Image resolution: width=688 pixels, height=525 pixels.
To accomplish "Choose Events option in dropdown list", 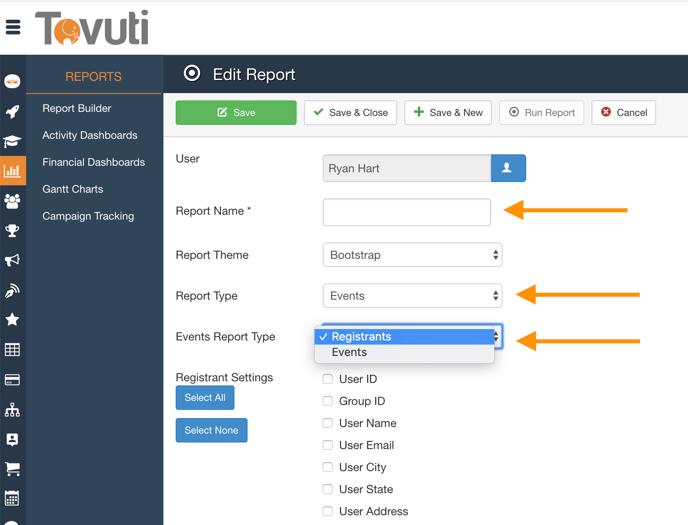I will click(x=350, y=353).
